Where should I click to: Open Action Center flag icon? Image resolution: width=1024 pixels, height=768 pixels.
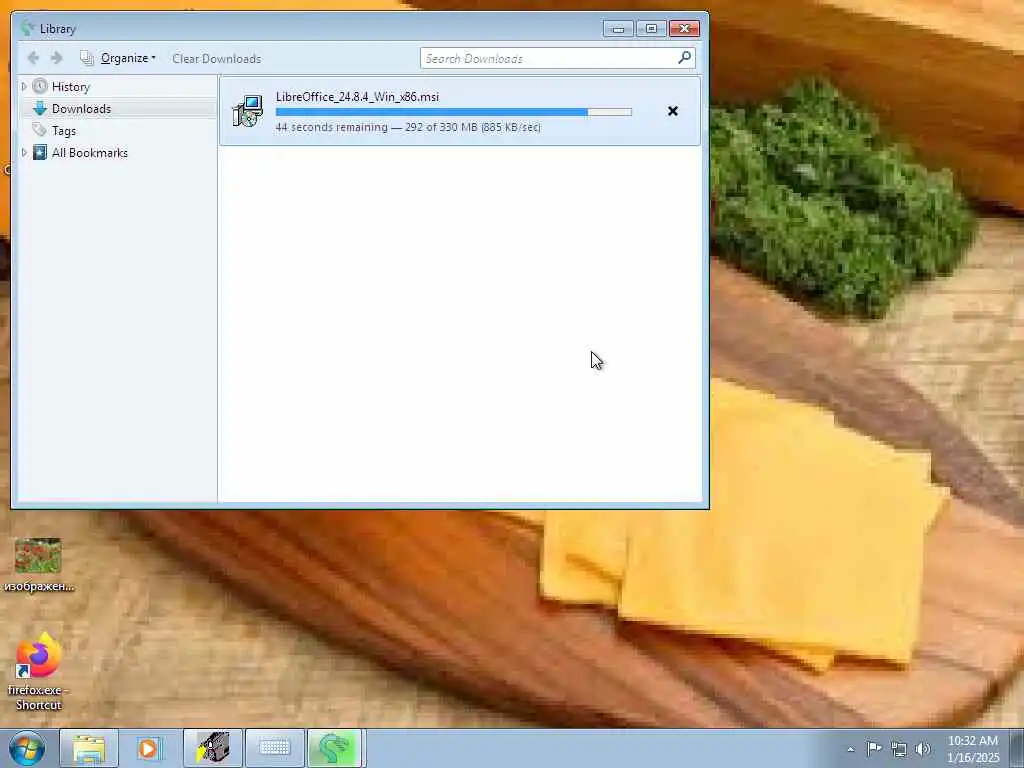click(874, 748)
